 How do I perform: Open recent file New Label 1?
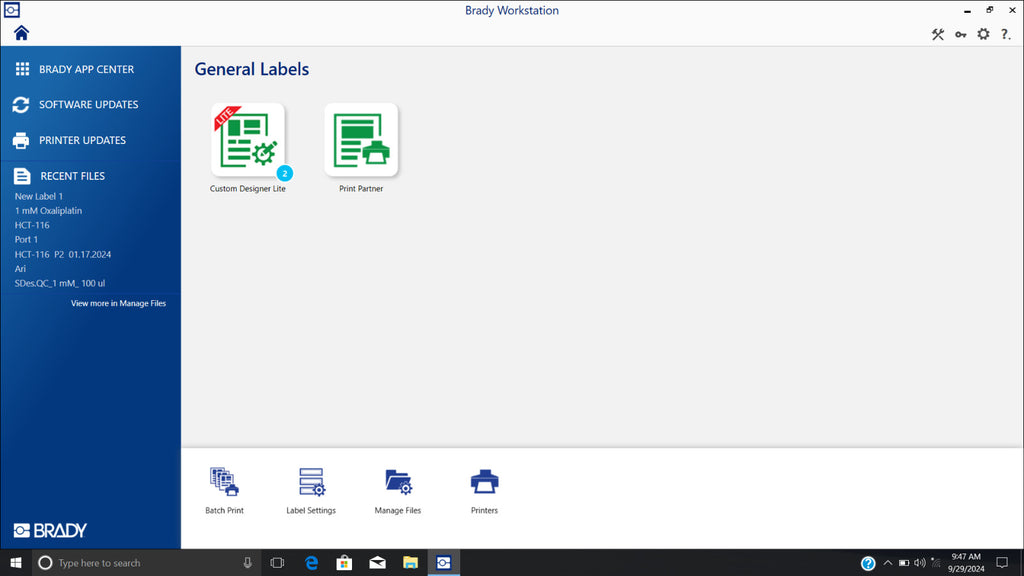point(39,196)
